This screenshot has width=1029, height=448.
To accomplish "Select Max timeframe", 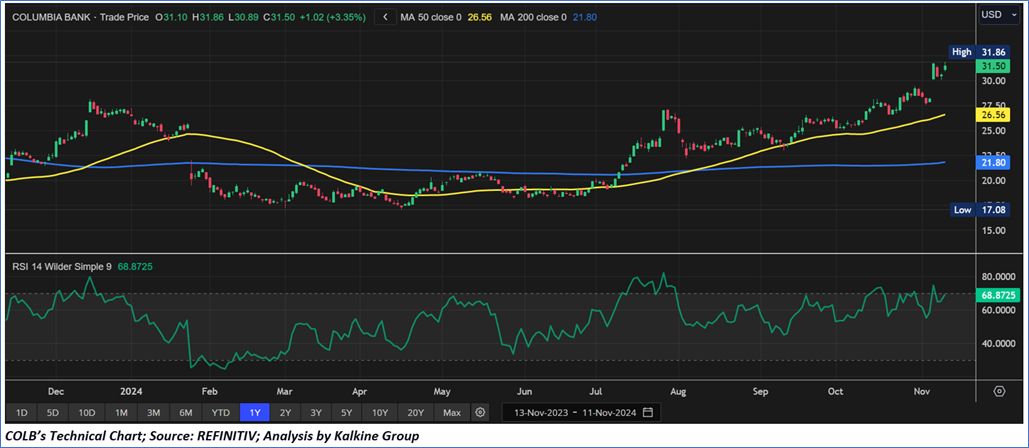I will click(x=452, y=413).
